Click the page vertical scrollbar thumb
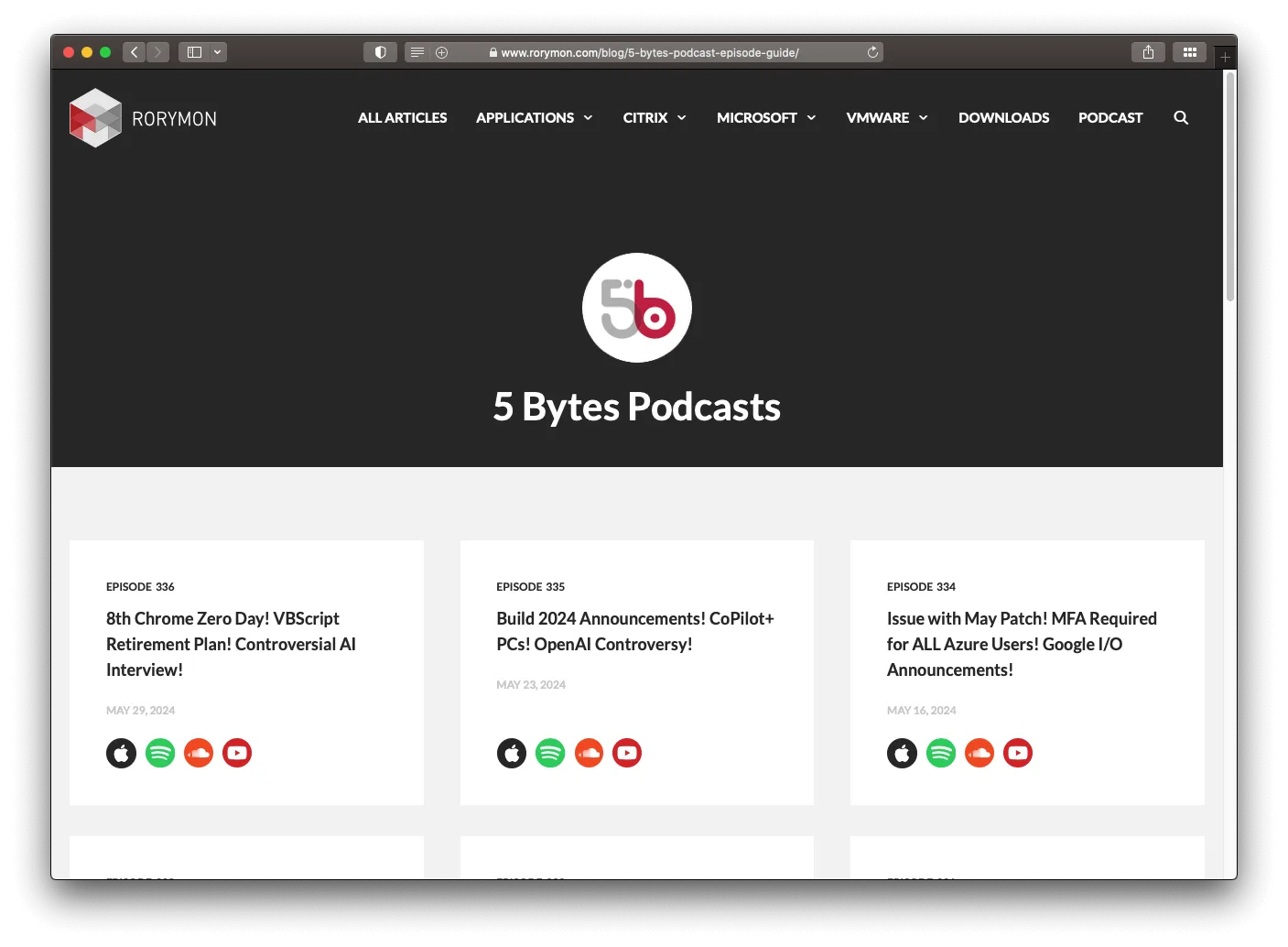The image size is (1288, 947). pyautogui.click(x=1230, y=187)
